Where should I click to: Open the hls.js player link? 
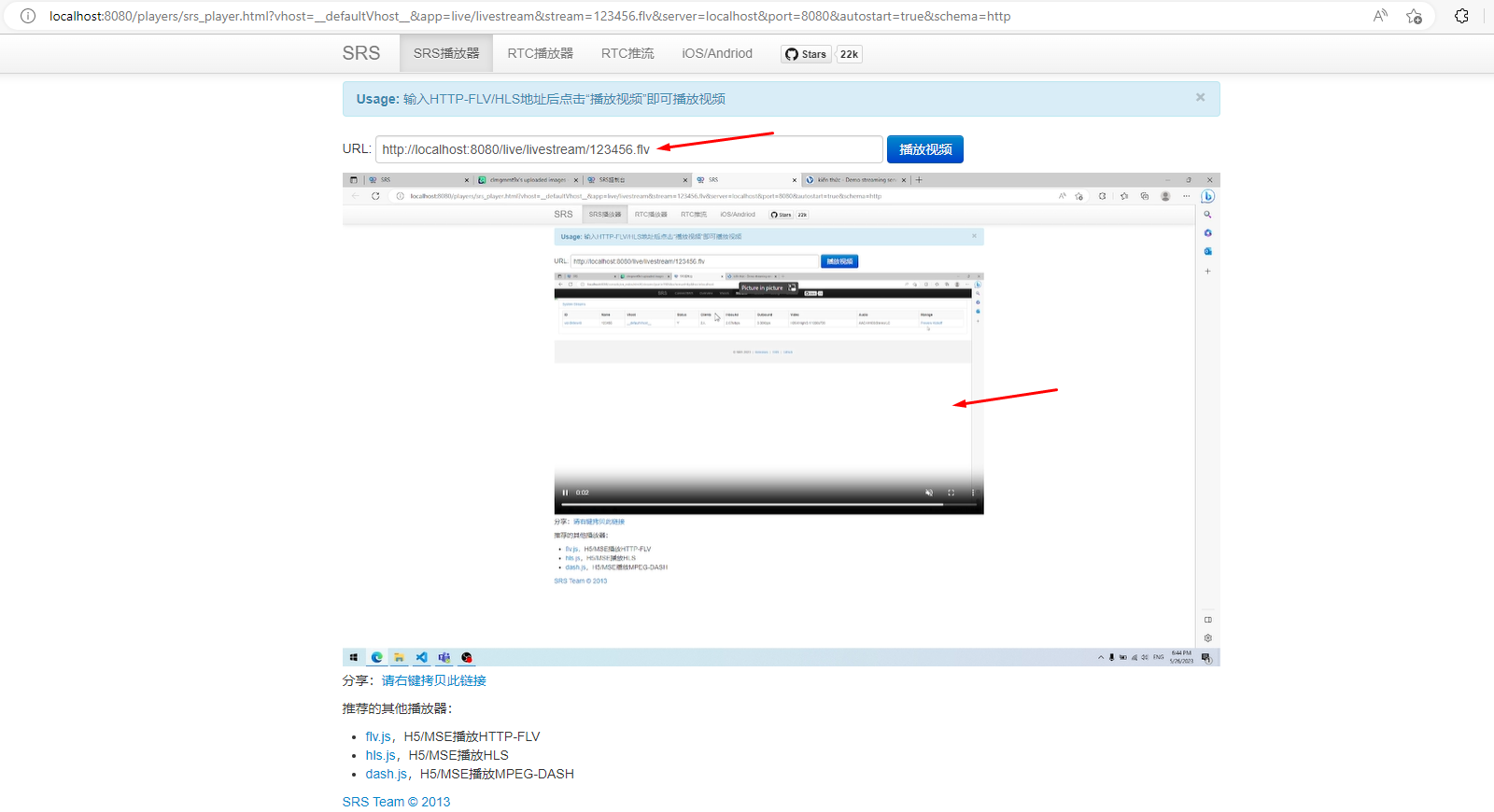(x=381, y=755)
